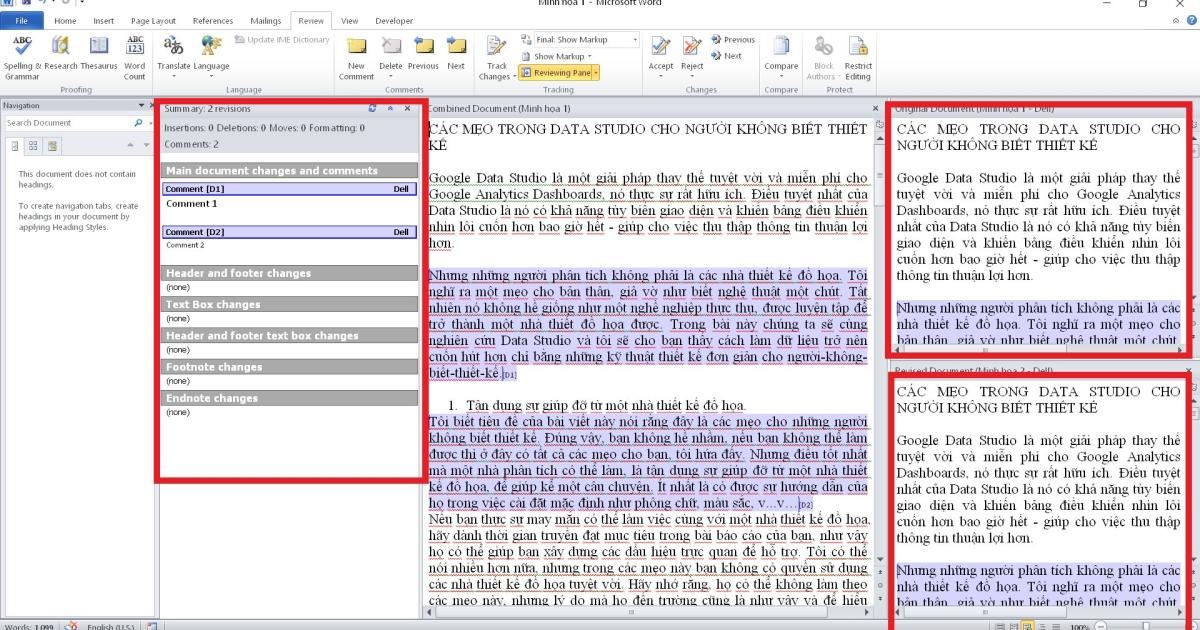Refresh the revisions summary pane
Viewport: 1200px width, 630px height.
point(373,108)
